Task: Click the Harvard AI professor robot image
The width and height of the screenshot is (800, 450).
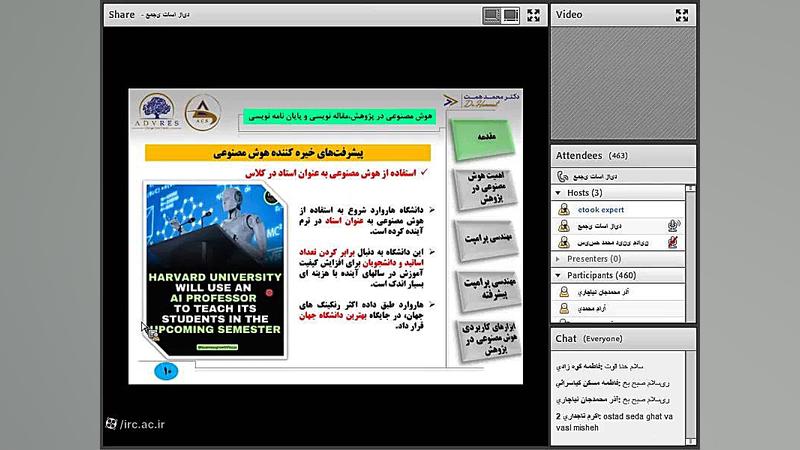Action: coord(215,270)
